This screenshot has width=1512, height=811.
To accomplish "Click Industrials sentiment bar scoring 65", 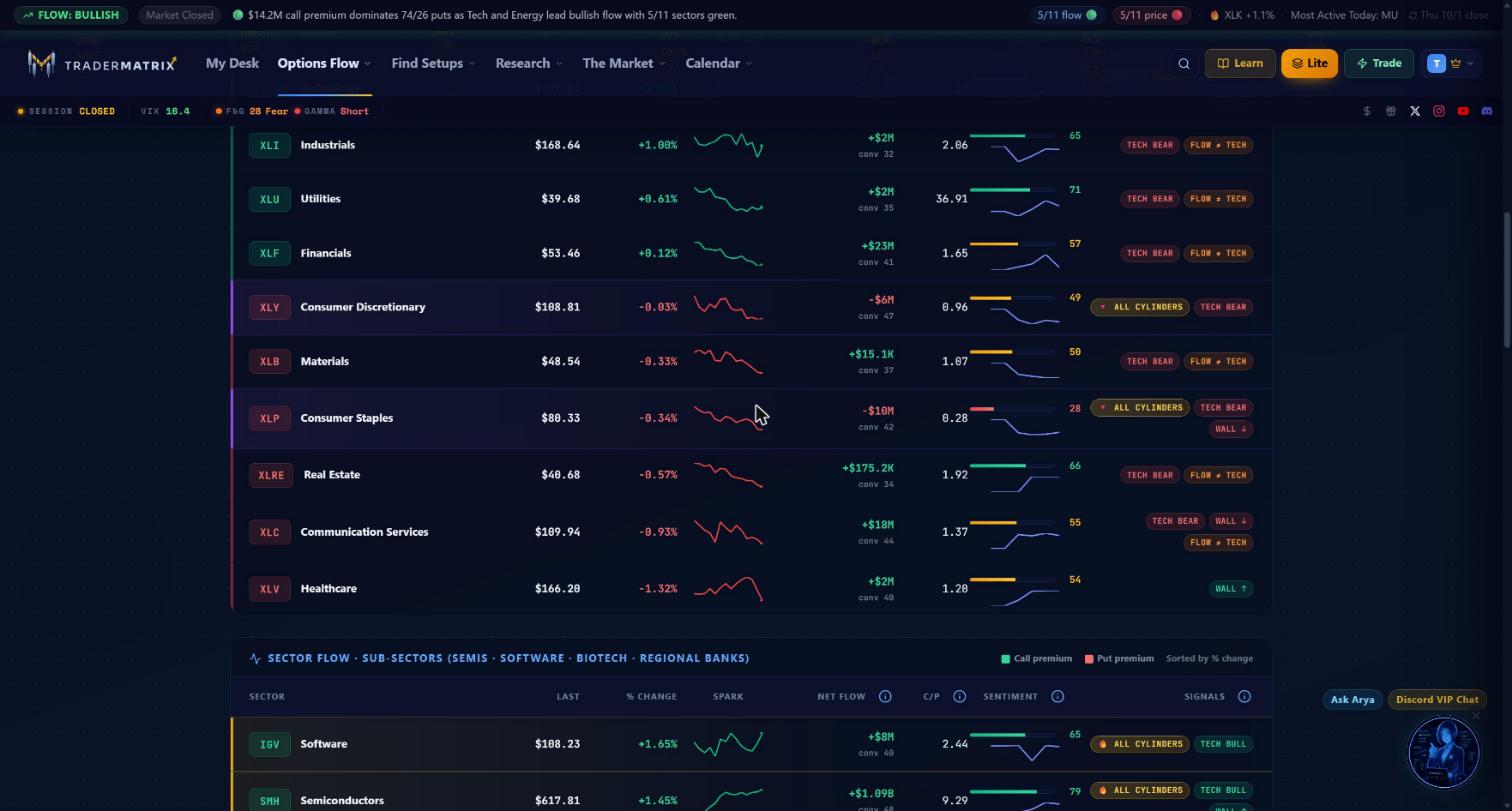I will point(1014,136).
